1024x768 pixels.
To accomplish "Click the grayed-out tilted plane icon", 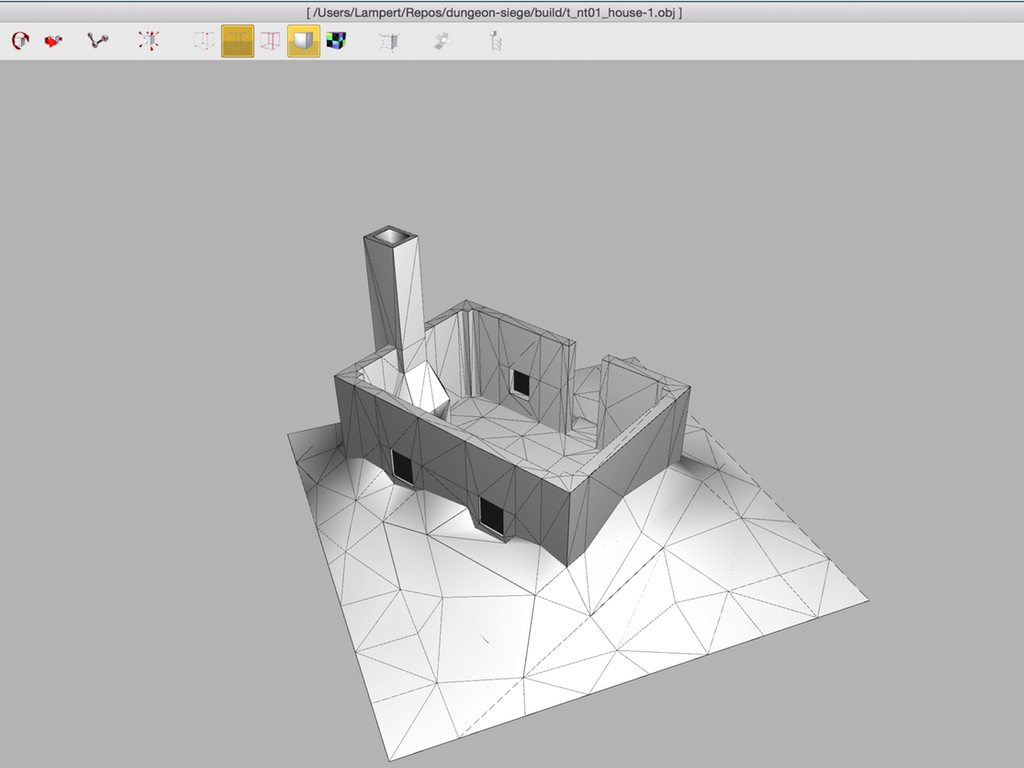I will 441,41.
